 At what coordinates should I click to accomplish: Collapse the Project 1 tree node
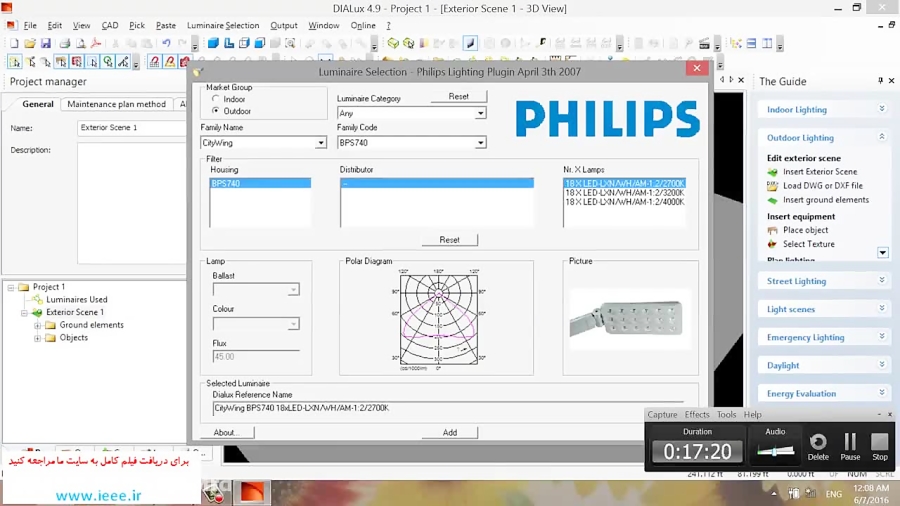(11, 287)
